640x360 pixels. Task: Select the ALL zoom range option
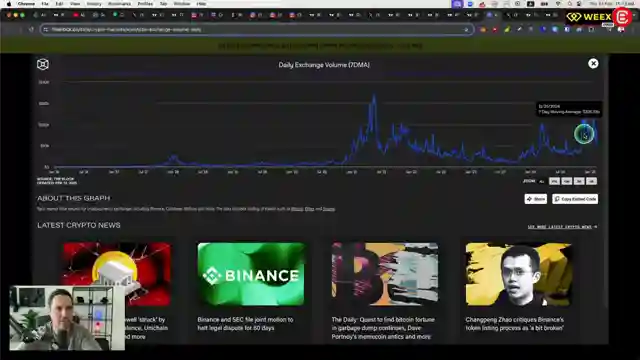[542, 181]
